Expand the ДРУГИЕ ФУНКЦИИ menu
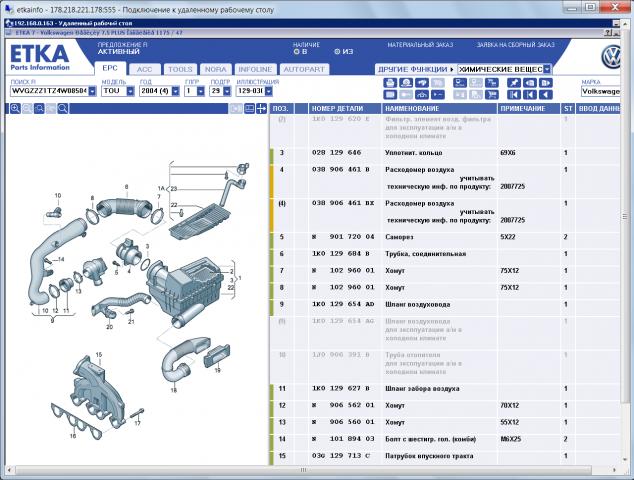 point(416,69)
